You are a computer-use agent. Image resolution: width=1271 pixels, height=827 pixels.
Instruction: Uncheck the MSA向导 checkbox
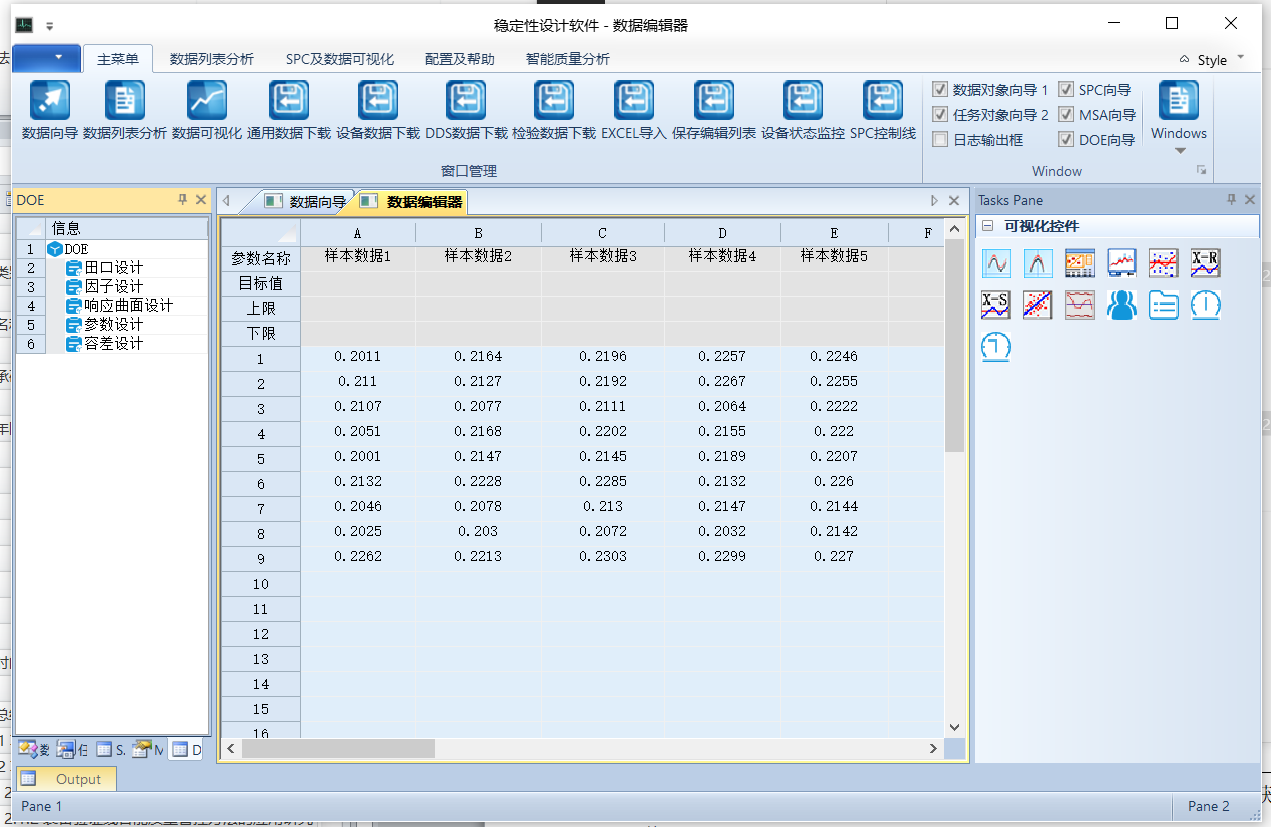pyautogui.click(x=1066, y=115)
